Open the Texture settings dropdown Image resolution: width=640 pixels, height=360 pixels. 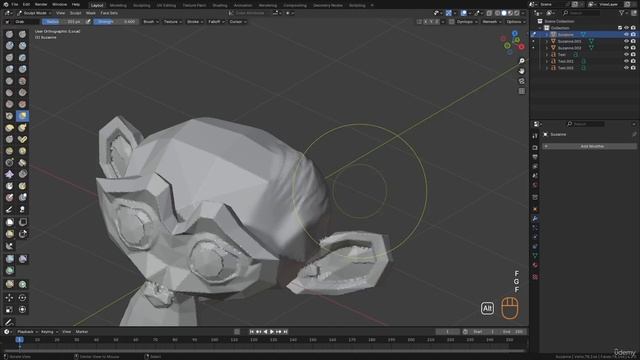coord(173,22)
